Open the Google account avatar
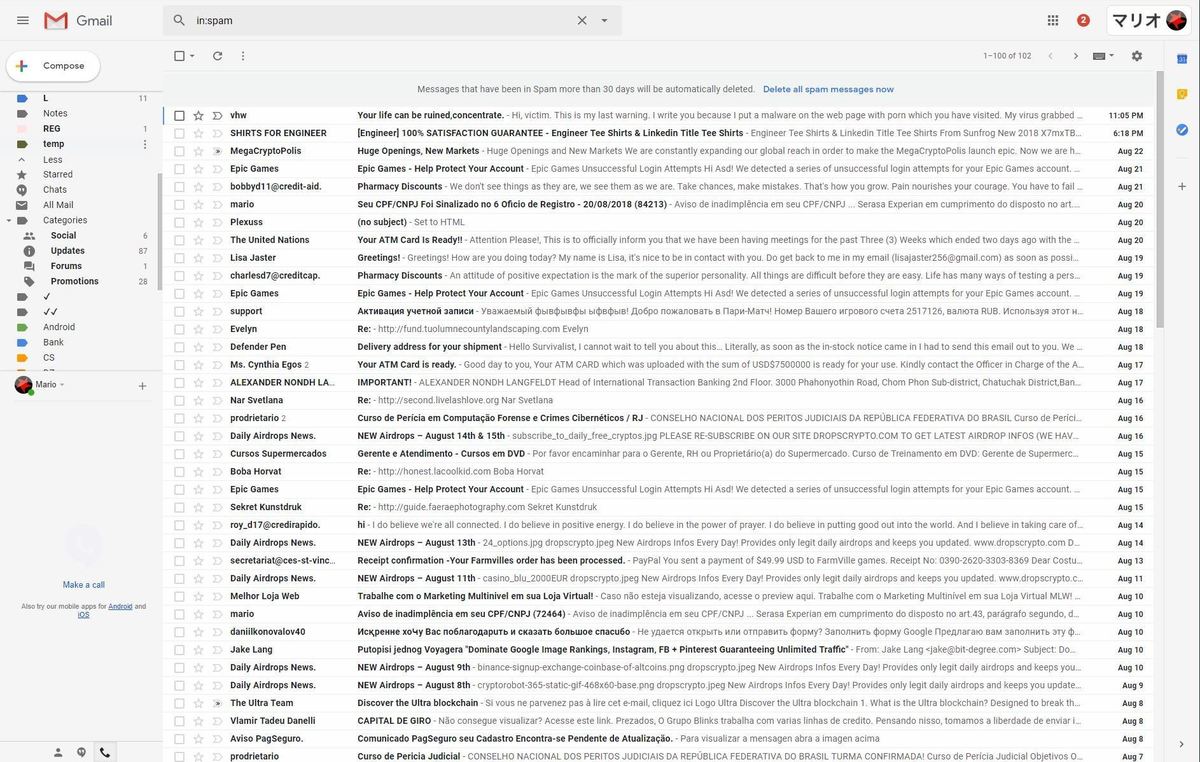 point(1176,20)
